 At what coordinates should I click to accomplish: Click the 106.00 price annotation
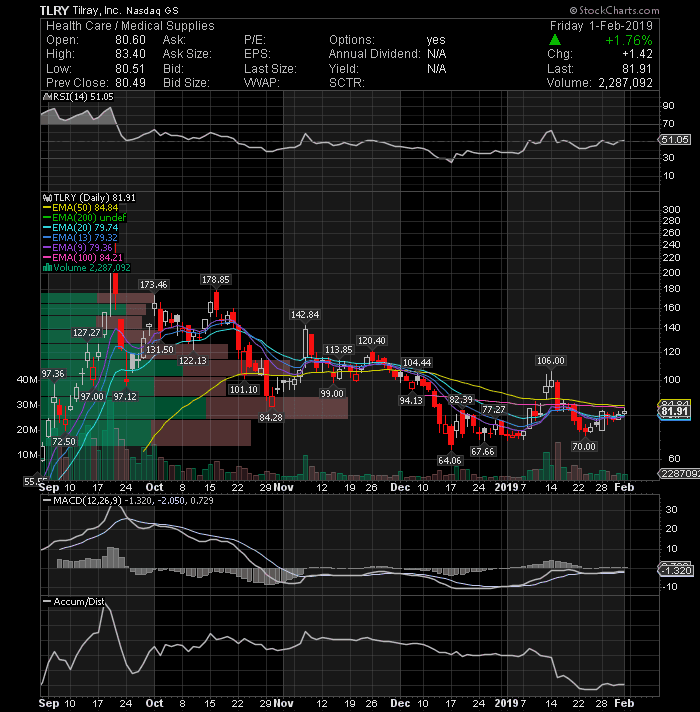(551, 361)
